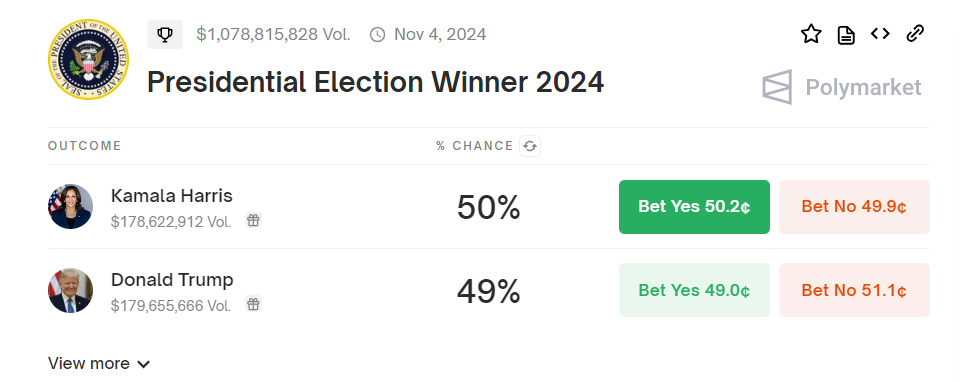Screen dimensions: 960x382
Task: Click the presidential seal image
Action: tap(89, 59)
